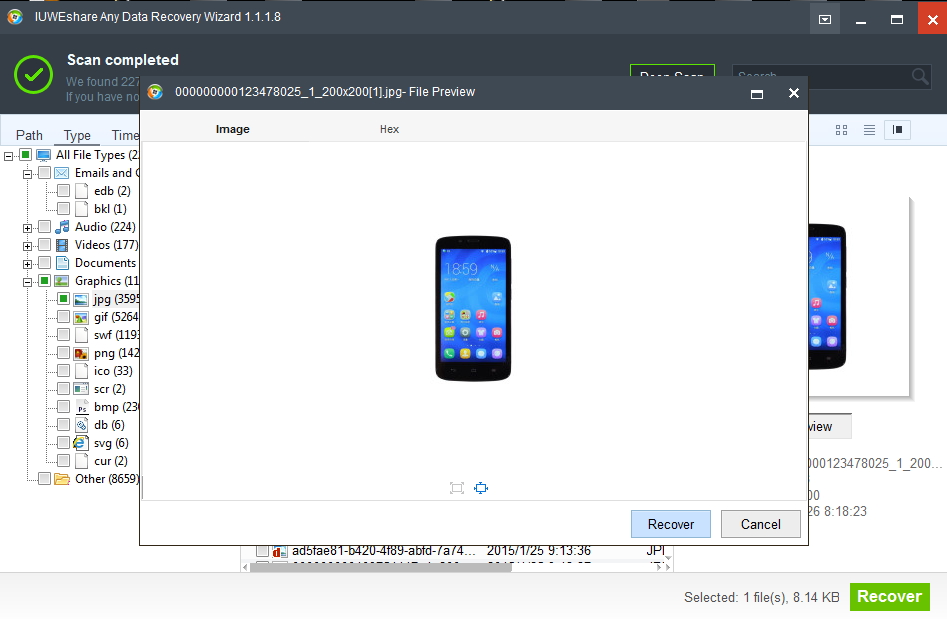Click the phone image in preview dialog
The height and width of the screenshot is (619, 947).
coord(473,309)
